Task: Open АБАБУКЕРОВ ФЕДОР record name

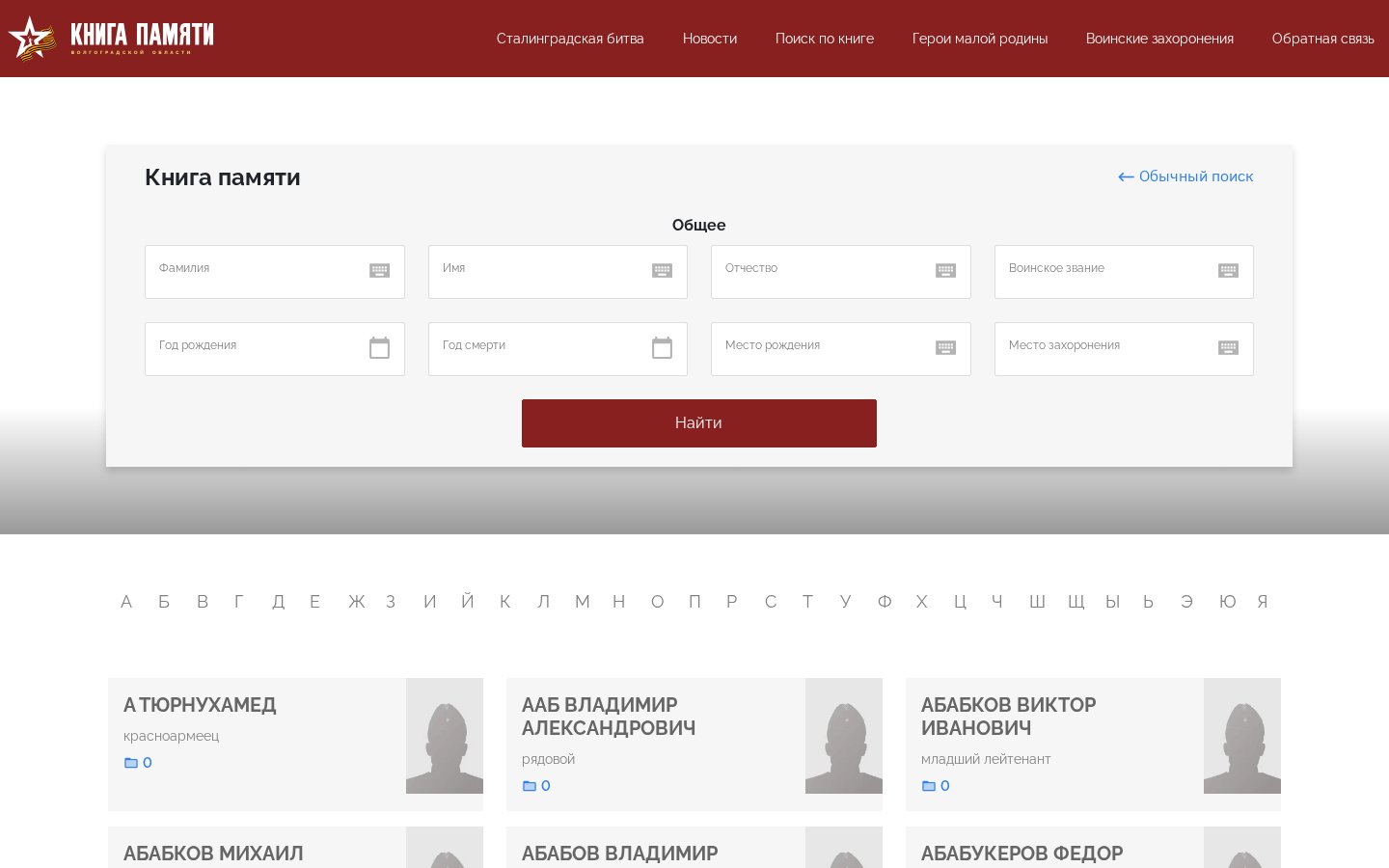Action: (x=1021, y=854)
